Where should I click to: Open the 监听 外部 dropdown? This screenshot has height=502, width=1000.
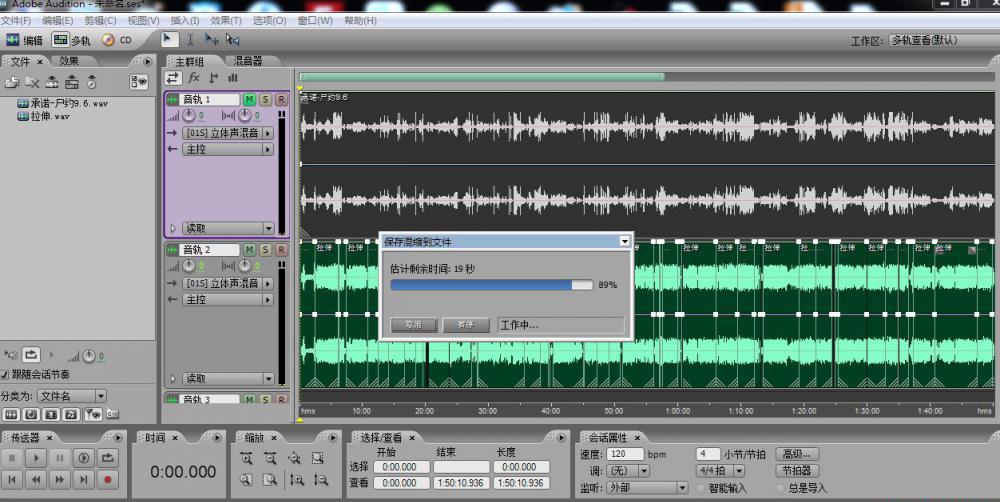647,487
